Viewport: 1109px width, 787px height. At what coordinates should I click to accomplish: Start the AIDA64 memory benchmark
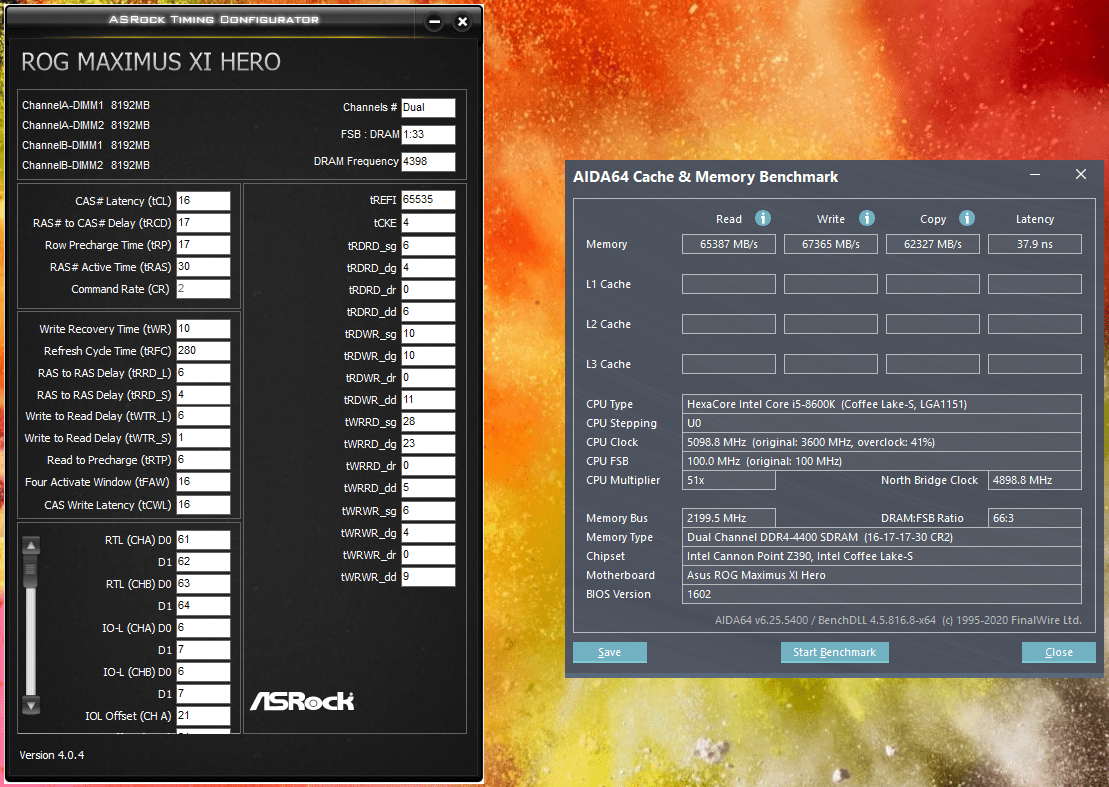[835, 652]
